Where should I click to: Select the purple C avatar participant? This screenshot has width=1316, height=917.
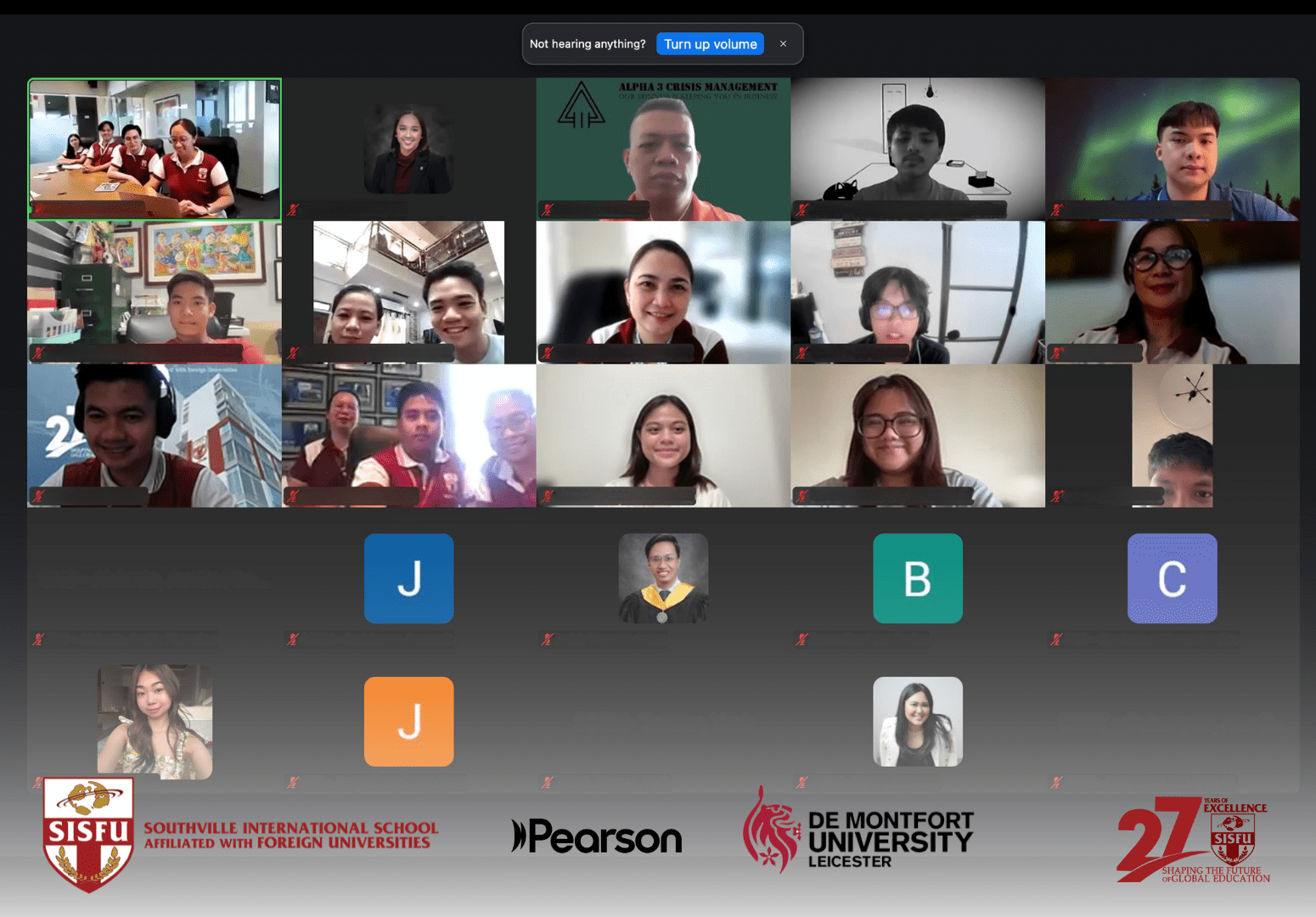click(x=1172, y=578)
